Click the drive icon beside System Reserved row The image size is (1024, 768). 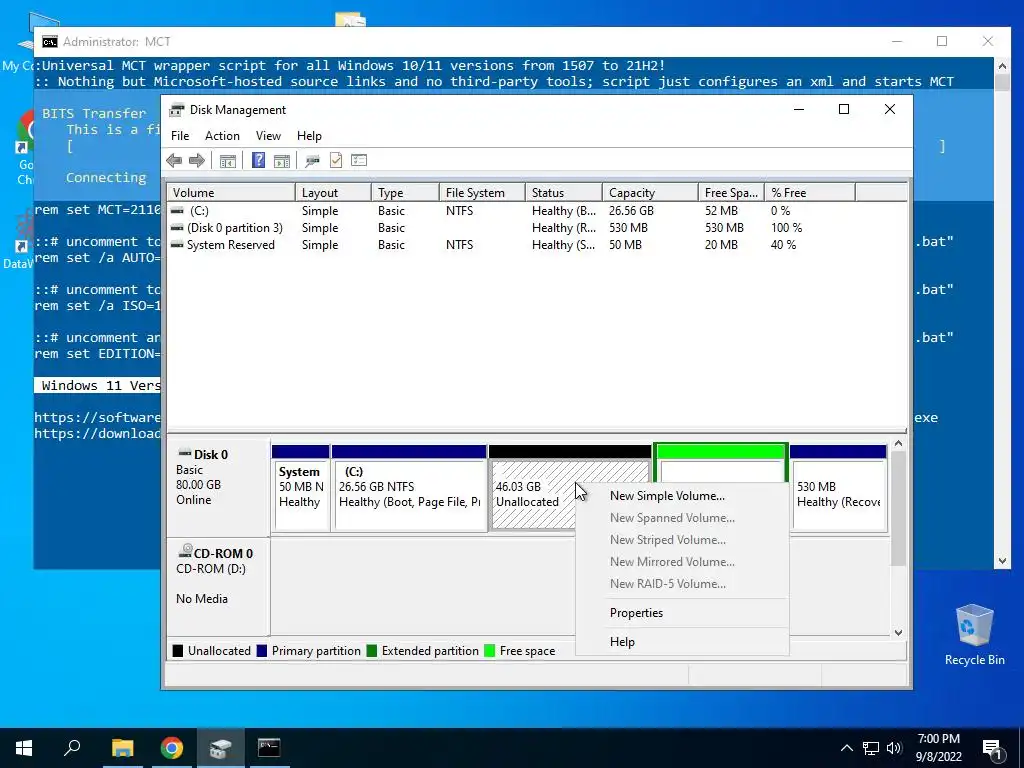click(177, 245)
